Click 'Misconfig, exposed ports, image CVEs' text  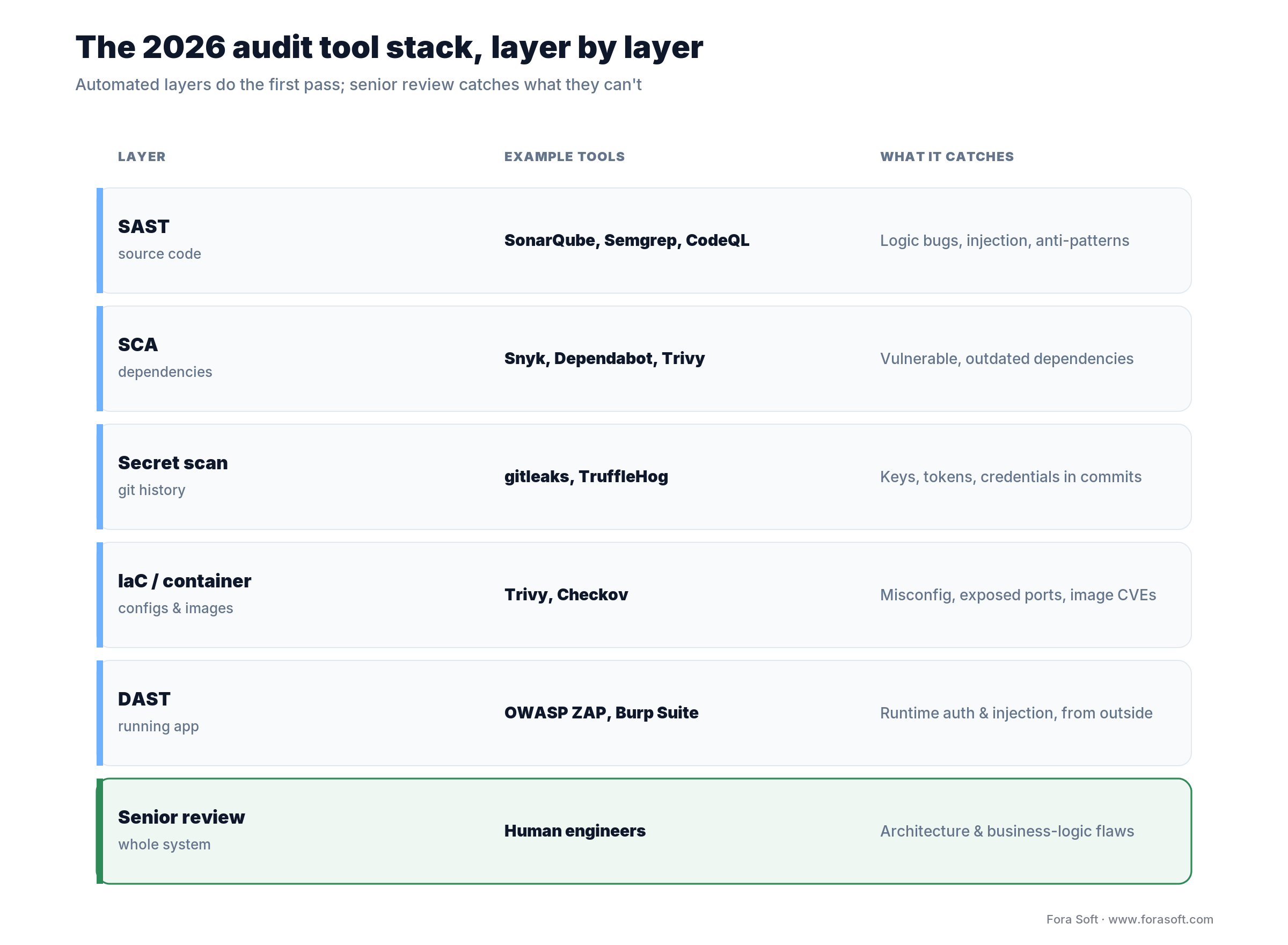[x=1018, y=595]
